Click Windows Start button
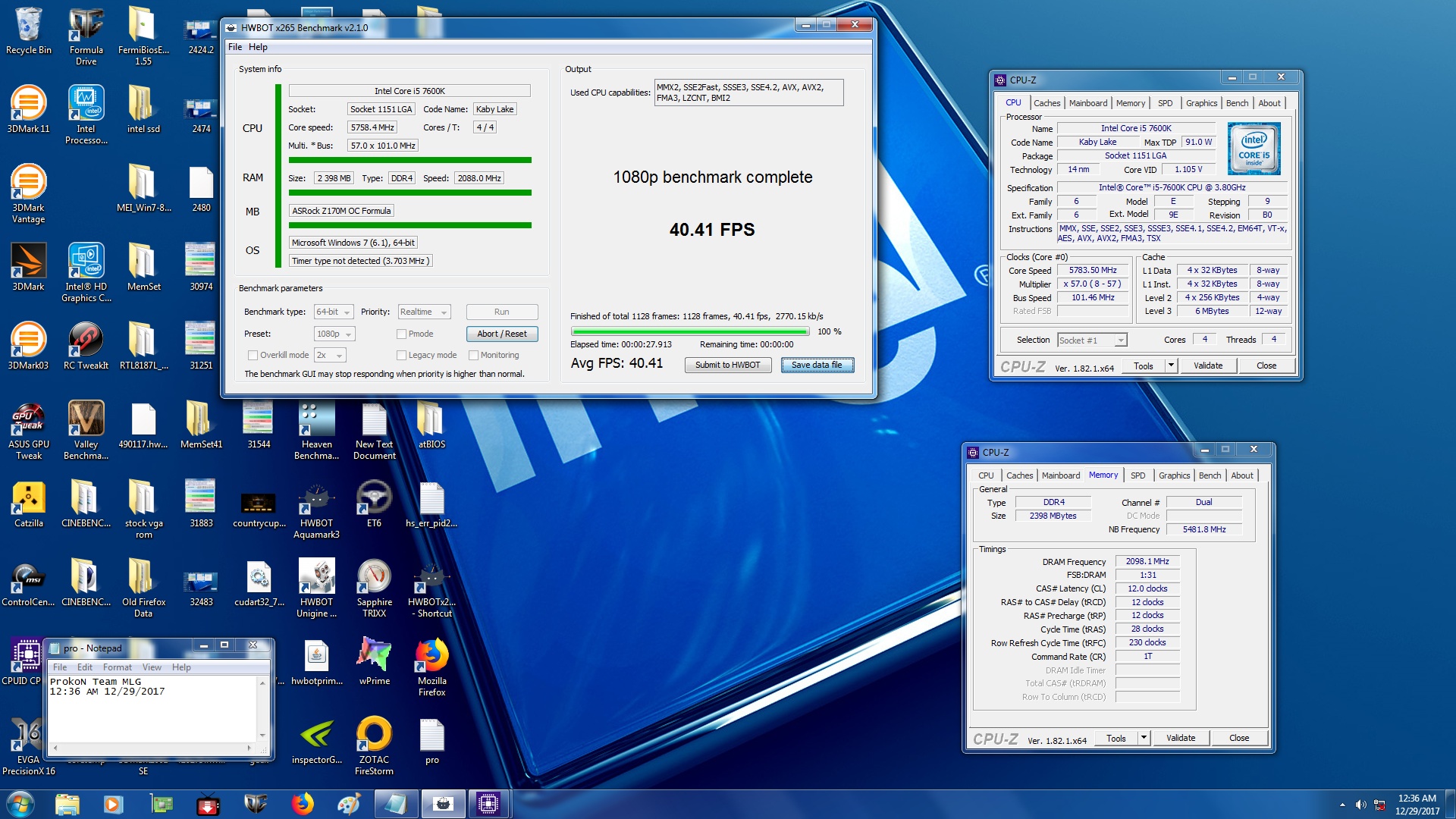The height and width of the screenshot is (819, 1456). [x=20, y=804]
